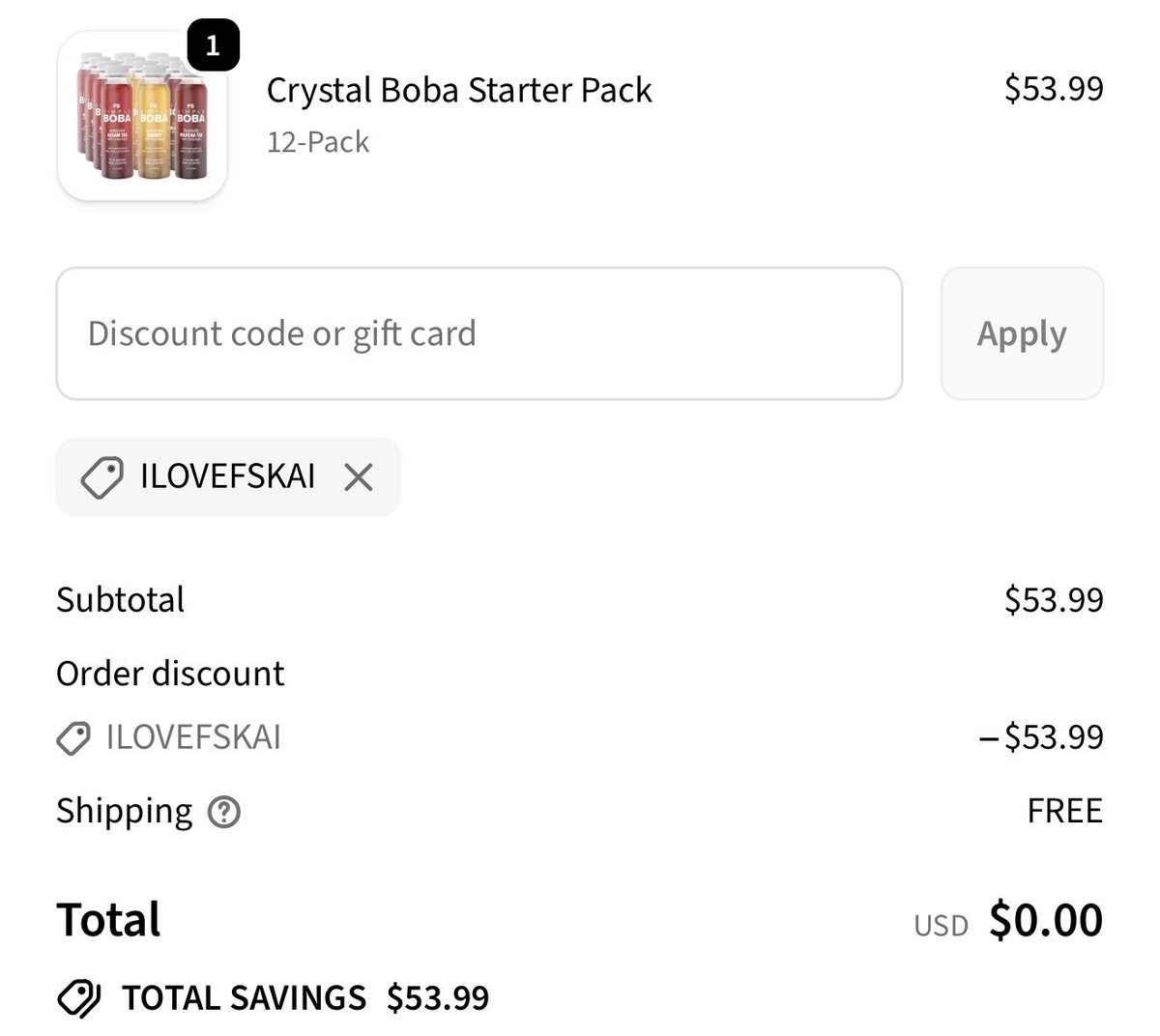Click the –$53.99 discount amount
1160x1036 pixels.
click(x=1040, y=737)
